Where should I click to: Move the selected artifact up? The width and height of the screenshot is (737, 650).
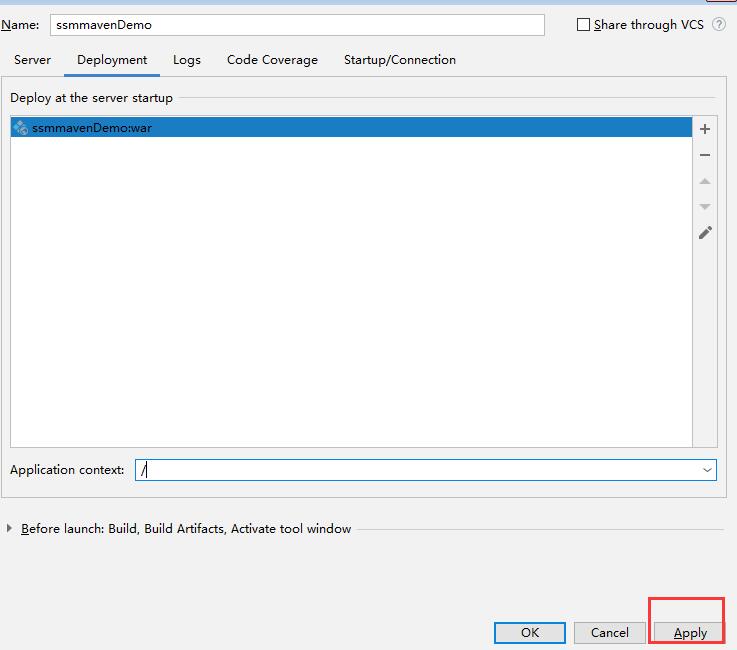[x=705, y=181]
